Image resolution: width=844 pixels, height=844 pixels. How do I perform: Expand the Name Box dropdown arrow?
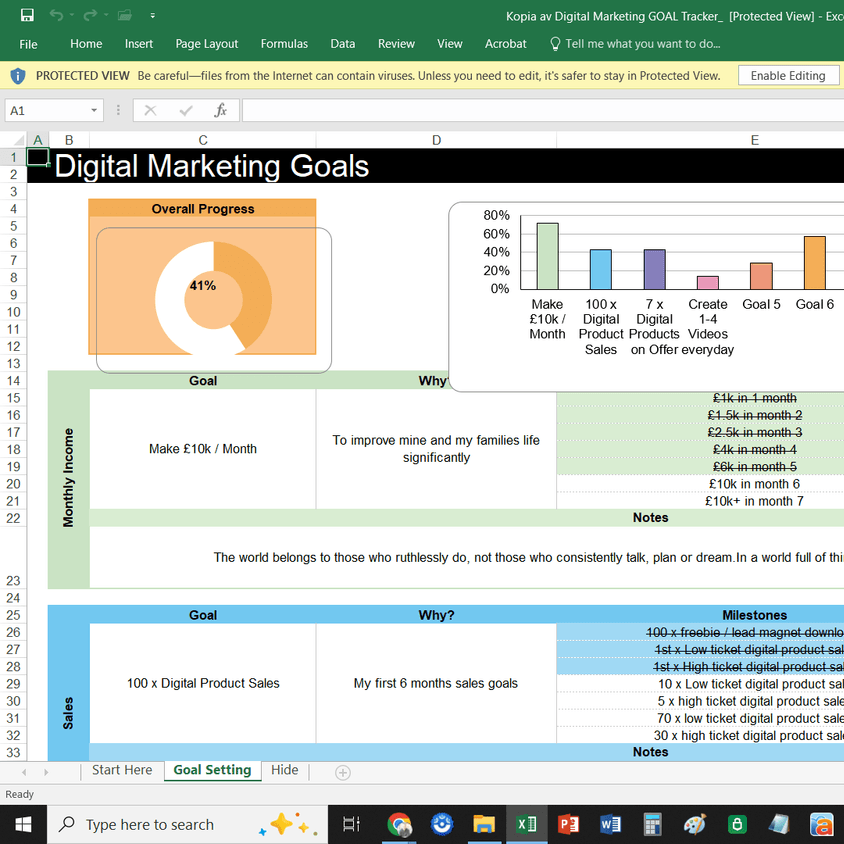tap(94, 110)
